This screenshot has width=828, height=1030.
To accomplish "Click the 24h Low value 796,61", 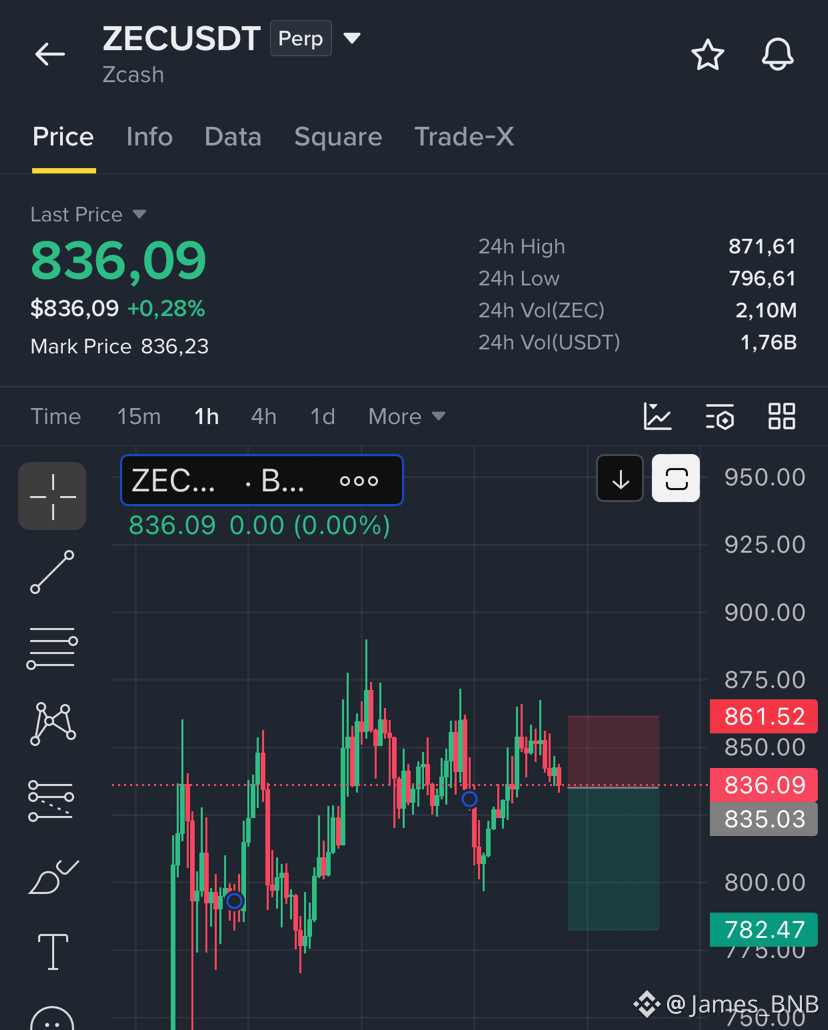I will [x=762, y=279].
